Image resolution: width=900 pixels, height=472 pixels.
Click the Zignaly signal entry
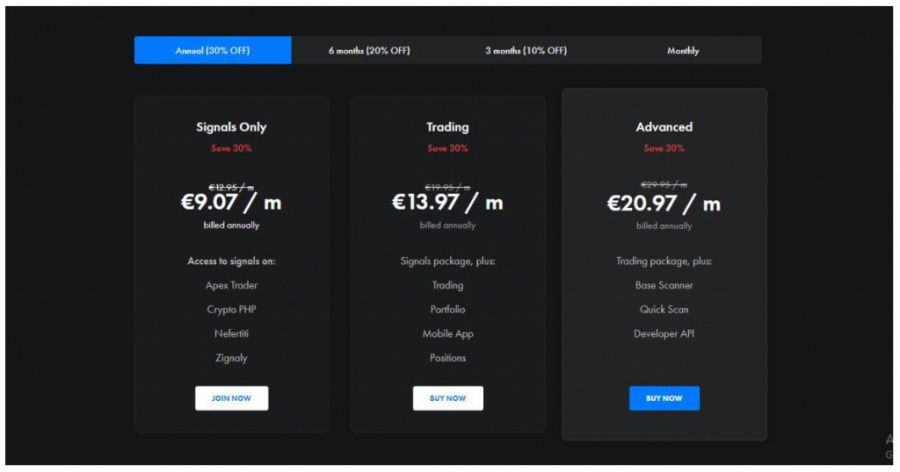click(x=231, y=358)
